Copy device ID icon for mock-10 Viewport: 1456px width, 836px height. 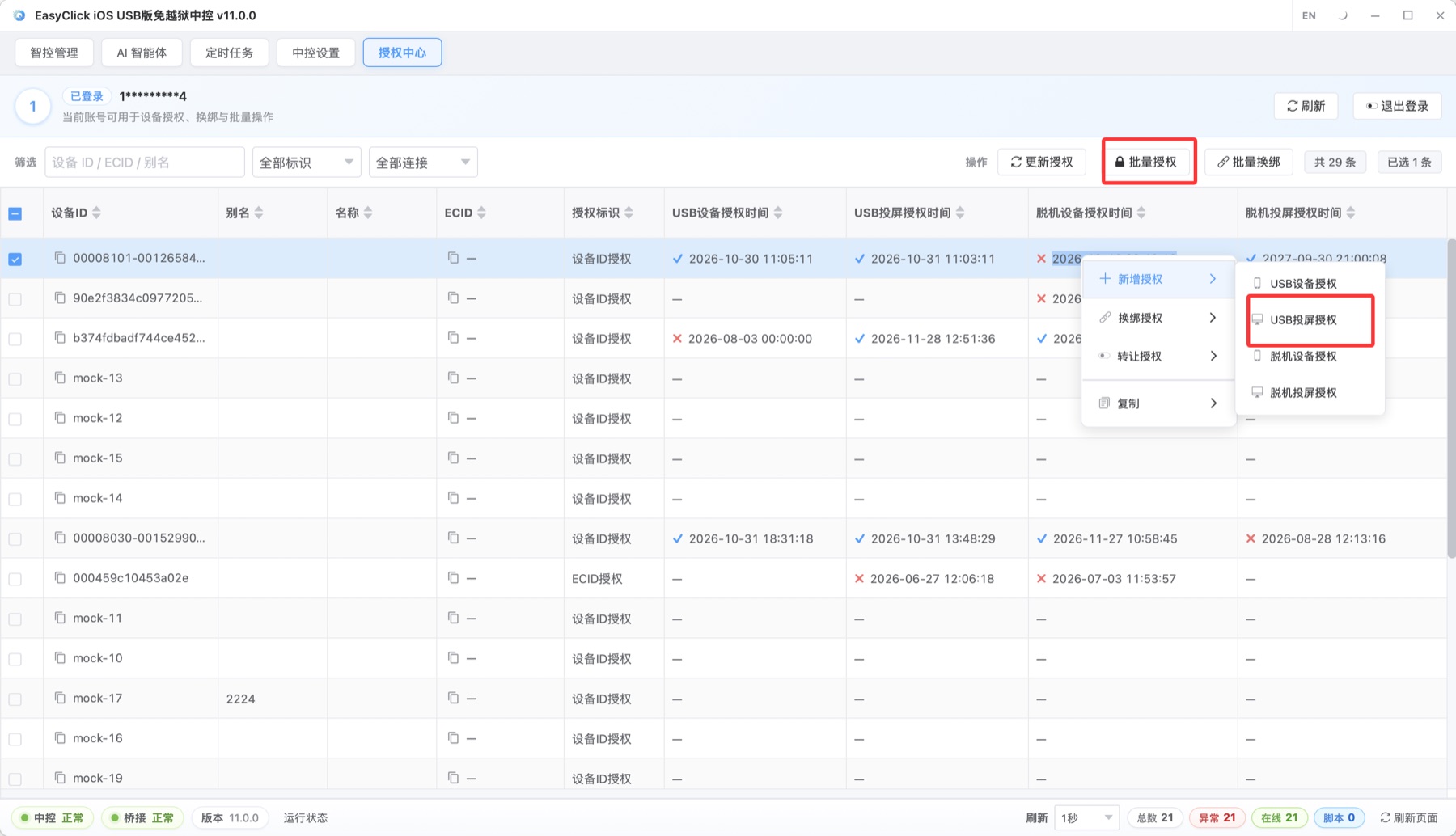(60, 658)
